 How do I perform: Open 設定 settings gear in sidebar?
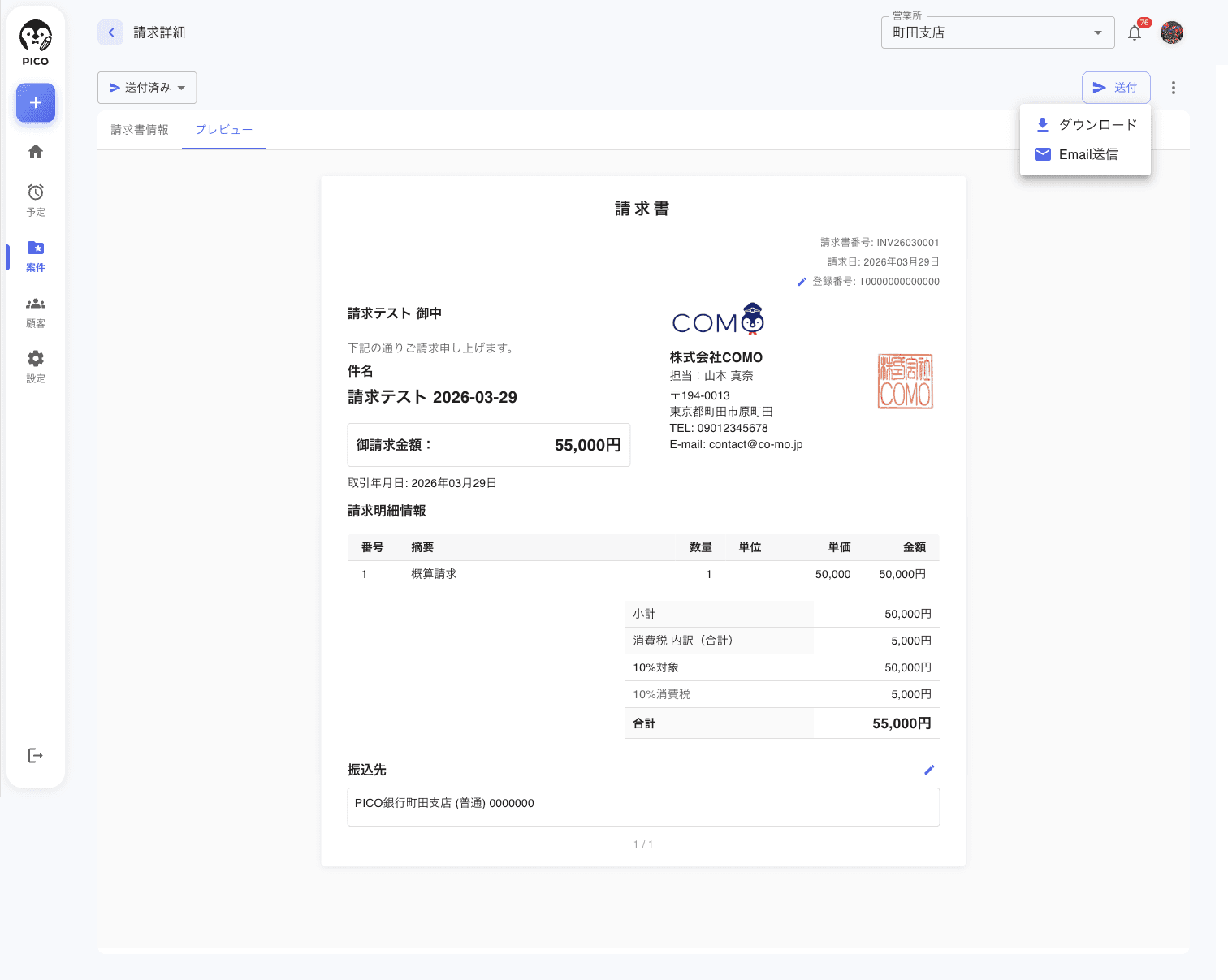pyautogui.click(x=36, y=367)
